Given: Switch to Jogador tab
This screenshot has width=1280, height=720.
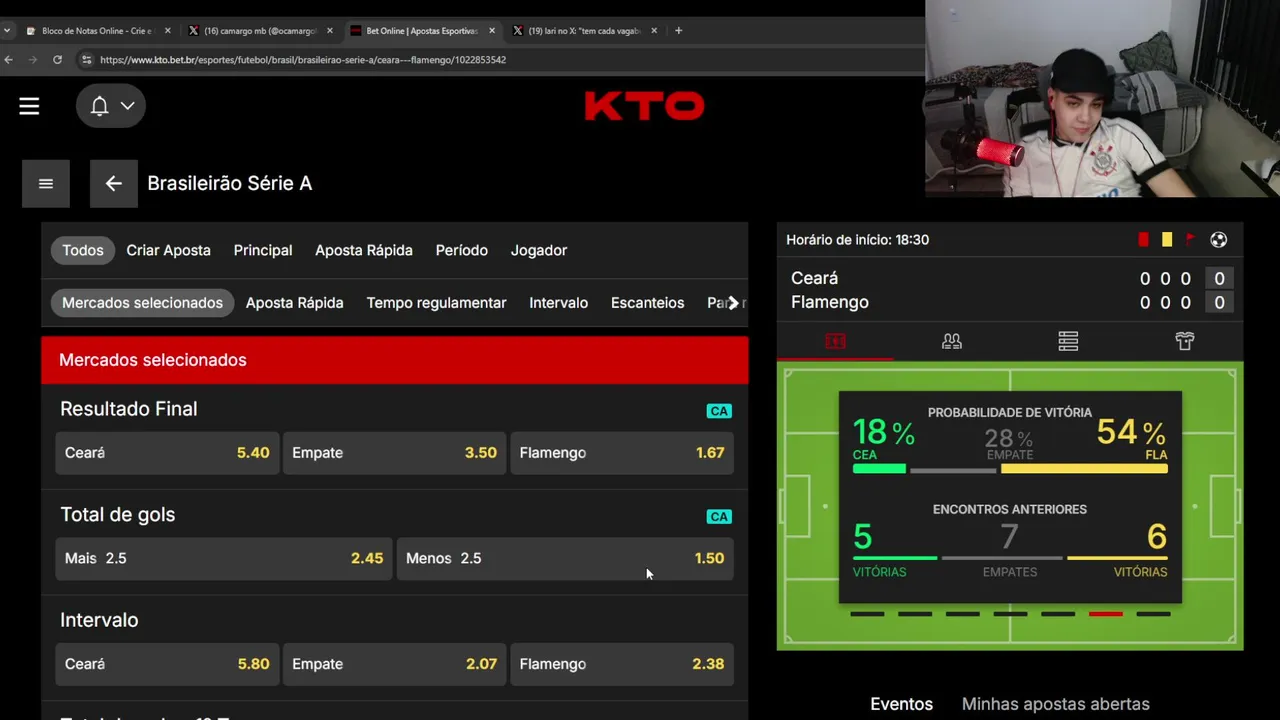Looking at the screenshot, I should [539, 250].
